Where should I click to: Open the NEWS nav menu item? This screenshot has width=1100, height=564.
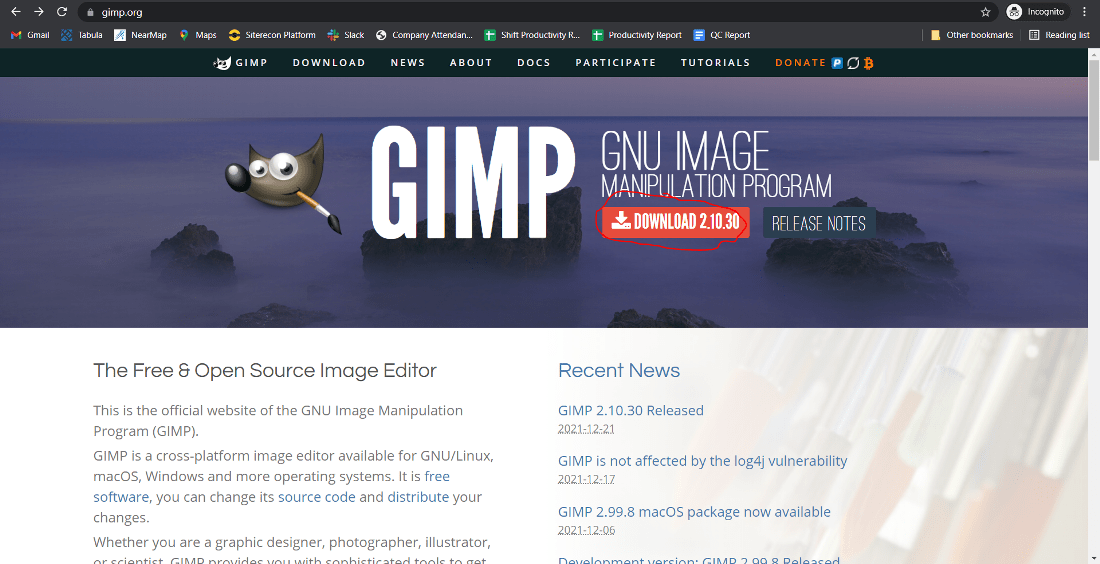pyautogui.click(x=408, y=62)
